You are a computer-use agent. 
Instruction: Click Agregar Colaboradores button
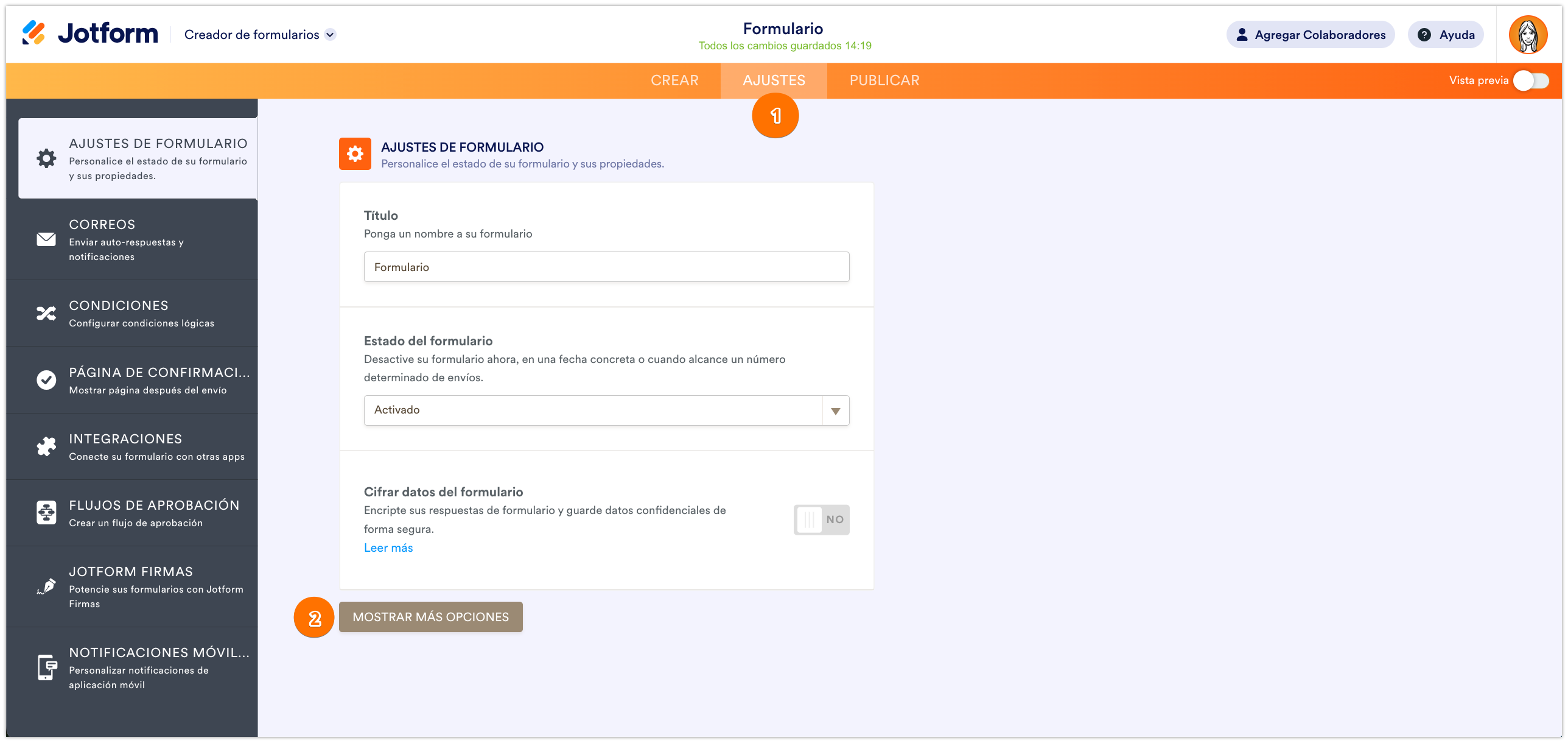click(1310, 35)
